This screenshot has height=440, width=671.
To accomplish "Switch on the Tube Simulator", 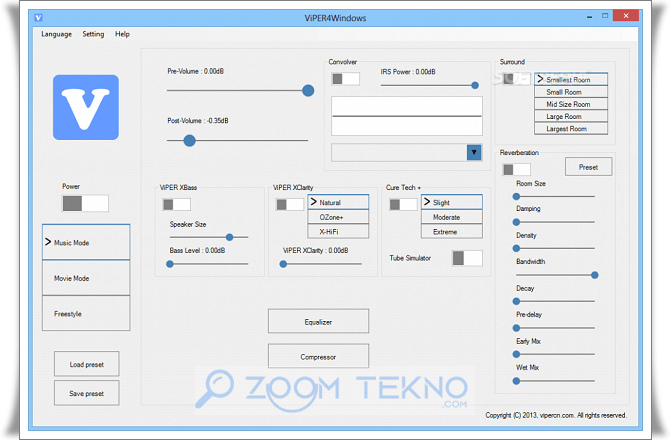I will (x=467, y=258).
